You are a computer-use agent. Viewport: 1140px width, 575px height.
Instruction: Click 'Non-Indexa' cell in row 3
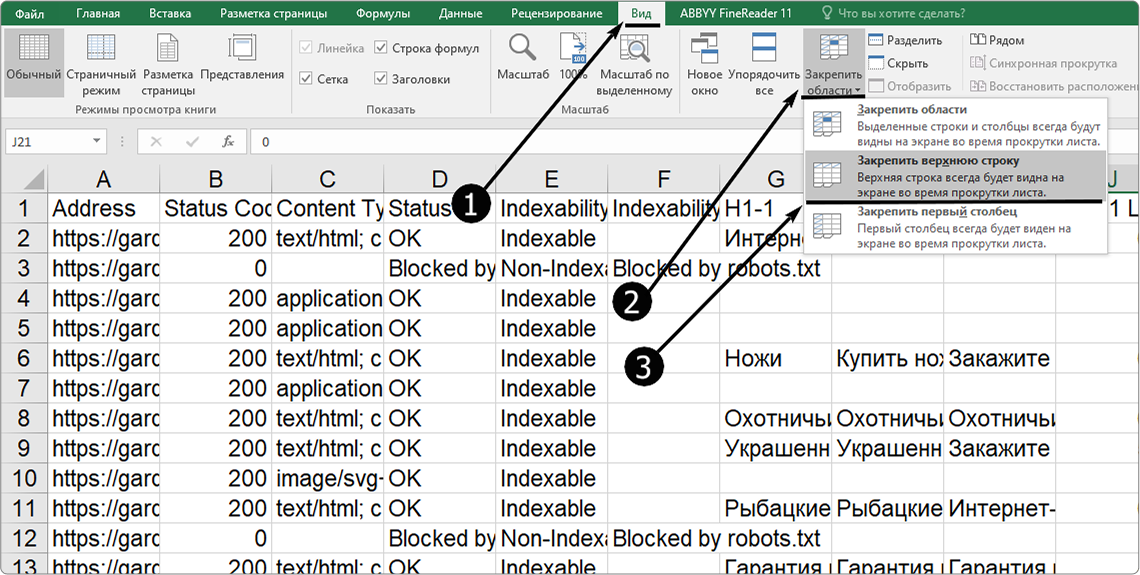coord(552,269)
